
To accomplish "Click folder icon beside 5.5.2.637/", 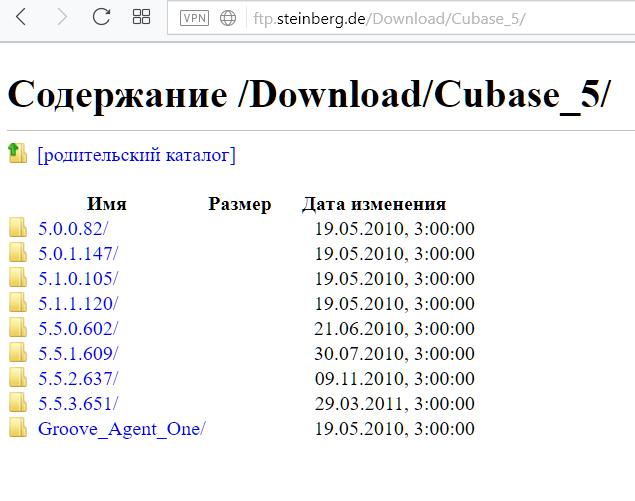I will tap(18, 377).
